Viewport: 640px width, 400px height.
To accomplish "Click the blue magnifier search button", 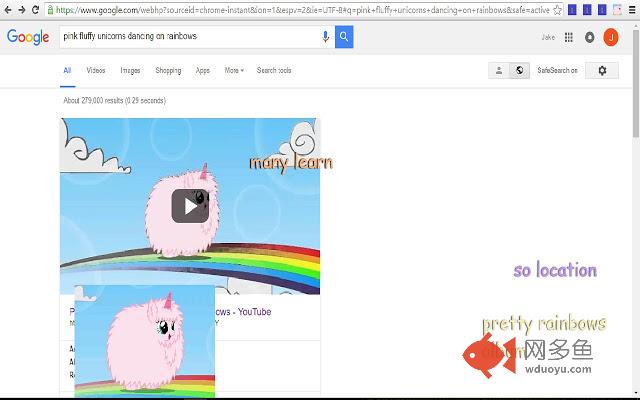I will click(x=344, y=37).
